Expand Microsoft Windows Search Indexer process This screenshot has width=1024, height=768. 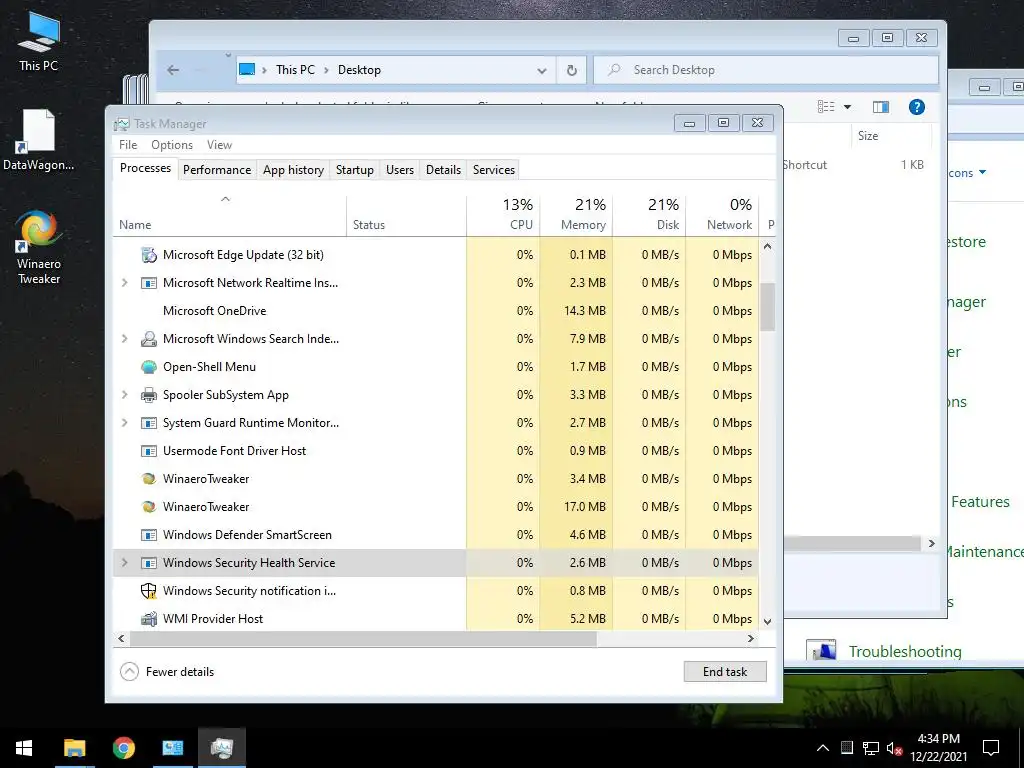[x=125, y=339]
